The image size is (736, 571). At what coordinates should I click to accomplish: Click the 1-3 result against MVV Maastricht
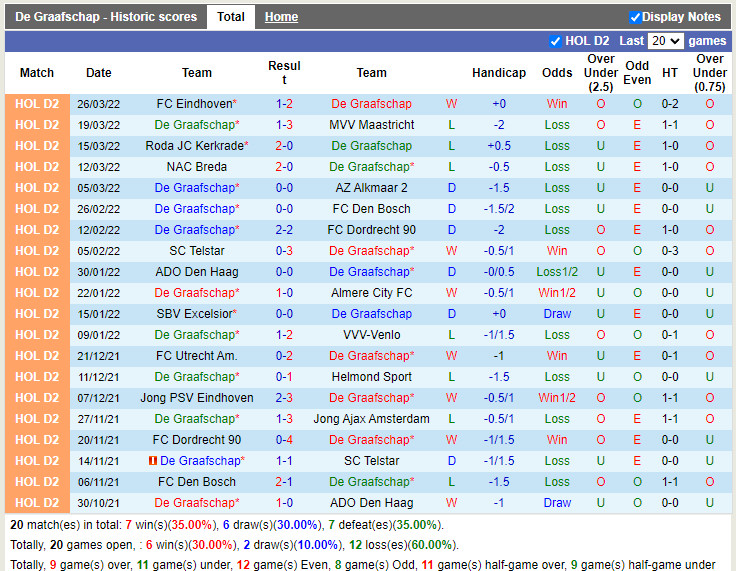click(x=284, y=125)
